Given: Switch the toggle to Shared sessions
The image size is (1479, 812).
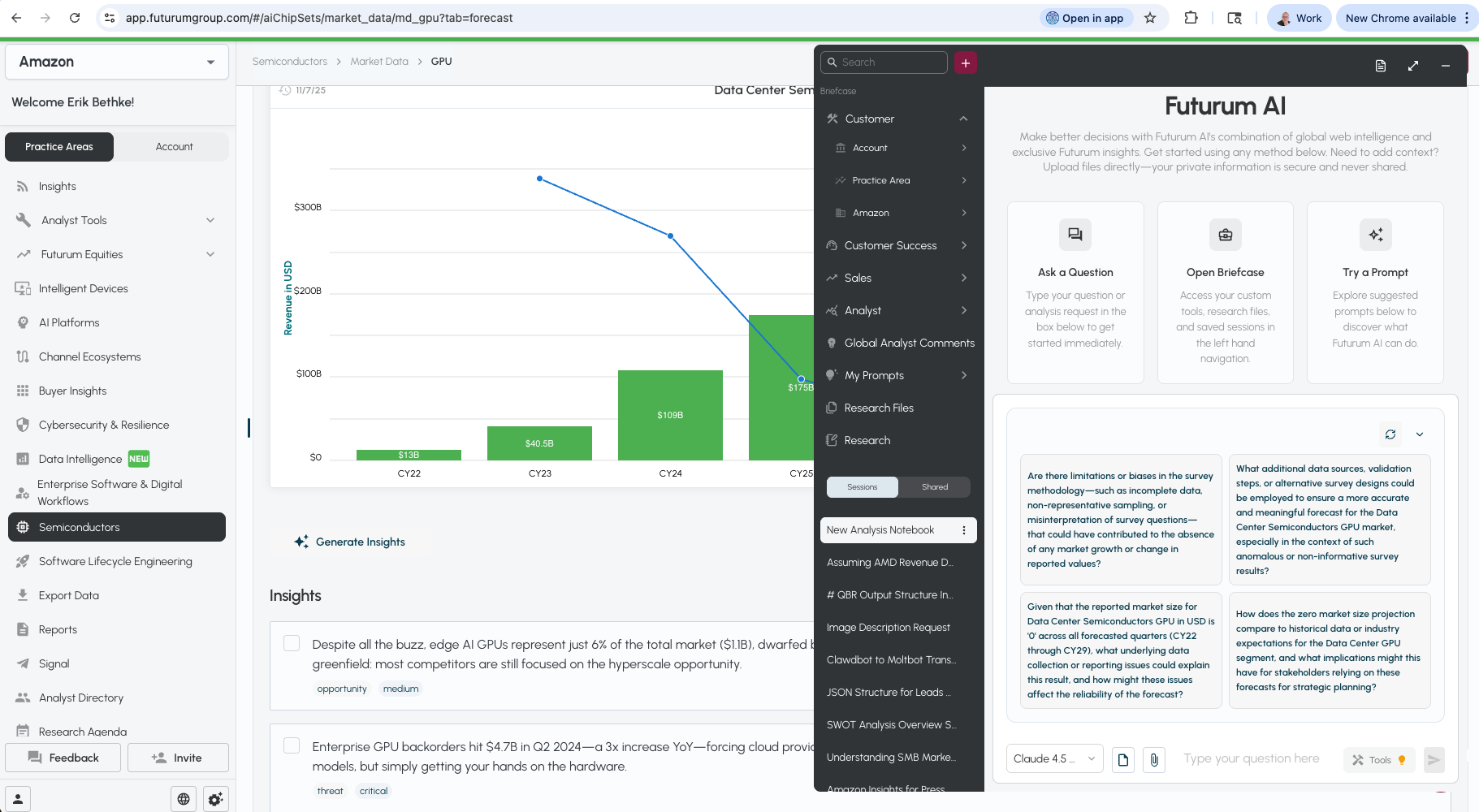Looking at the screenshot, I should [x=934, y=486].
